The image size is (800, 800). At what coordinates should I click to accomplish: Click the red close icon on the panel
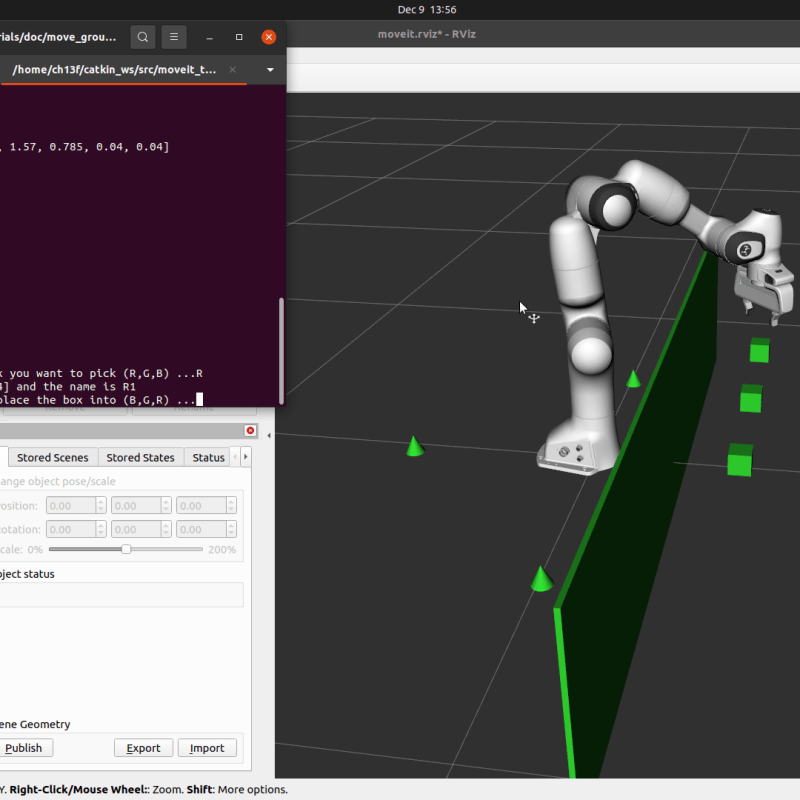tap(250, 430)
